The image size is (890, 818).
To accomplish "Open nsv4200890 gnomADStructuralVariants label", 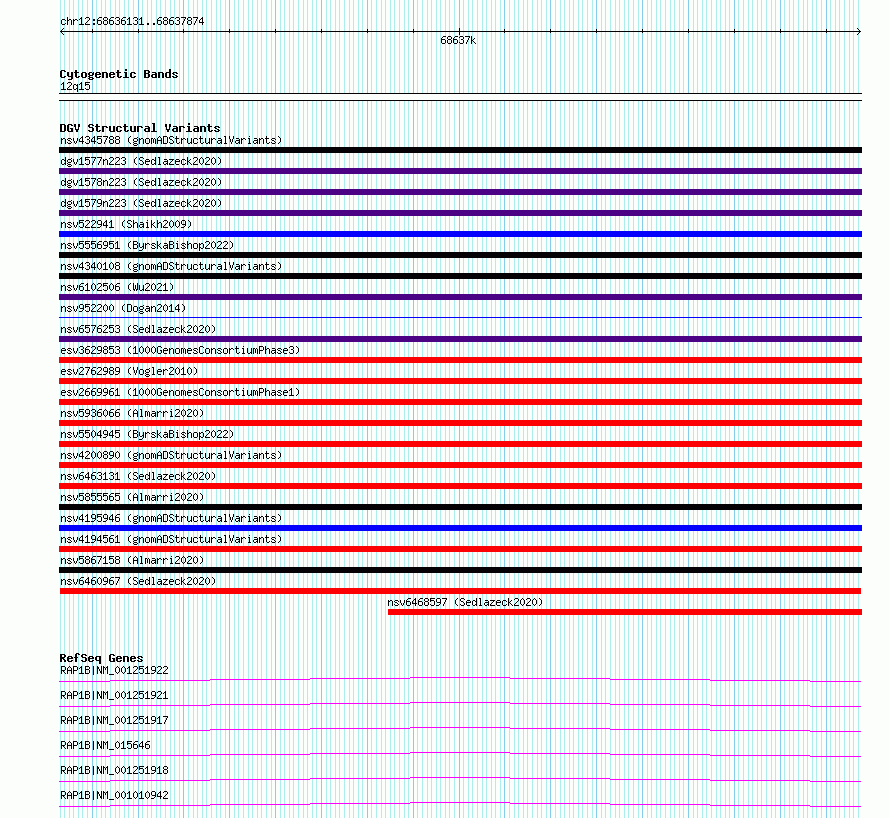I will [x=171, y=455].
